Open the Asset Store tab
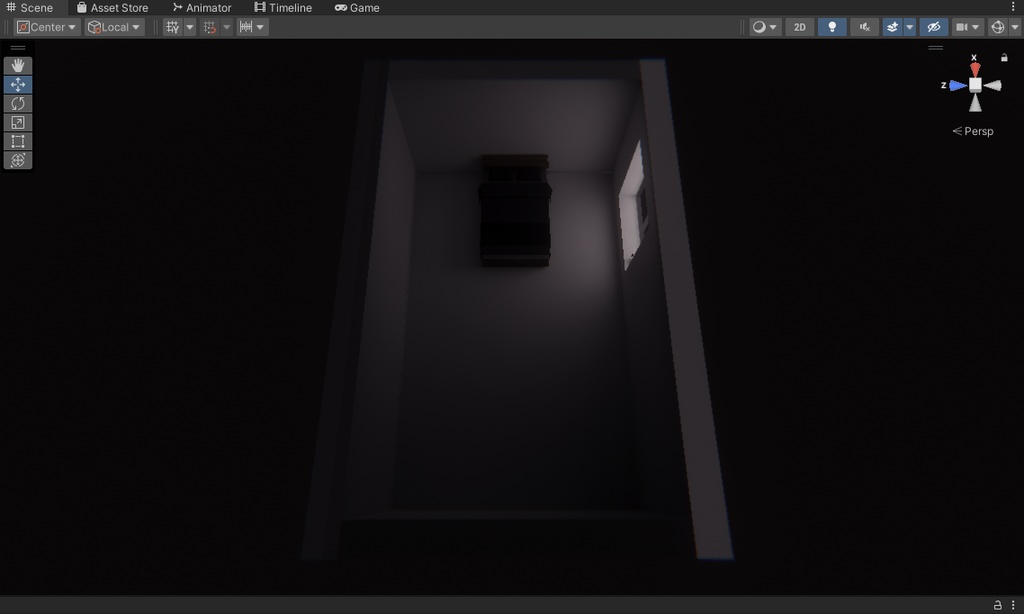The height and width of the screenshot is (614, 1024). pyautogui.click(x=113, y=7)
